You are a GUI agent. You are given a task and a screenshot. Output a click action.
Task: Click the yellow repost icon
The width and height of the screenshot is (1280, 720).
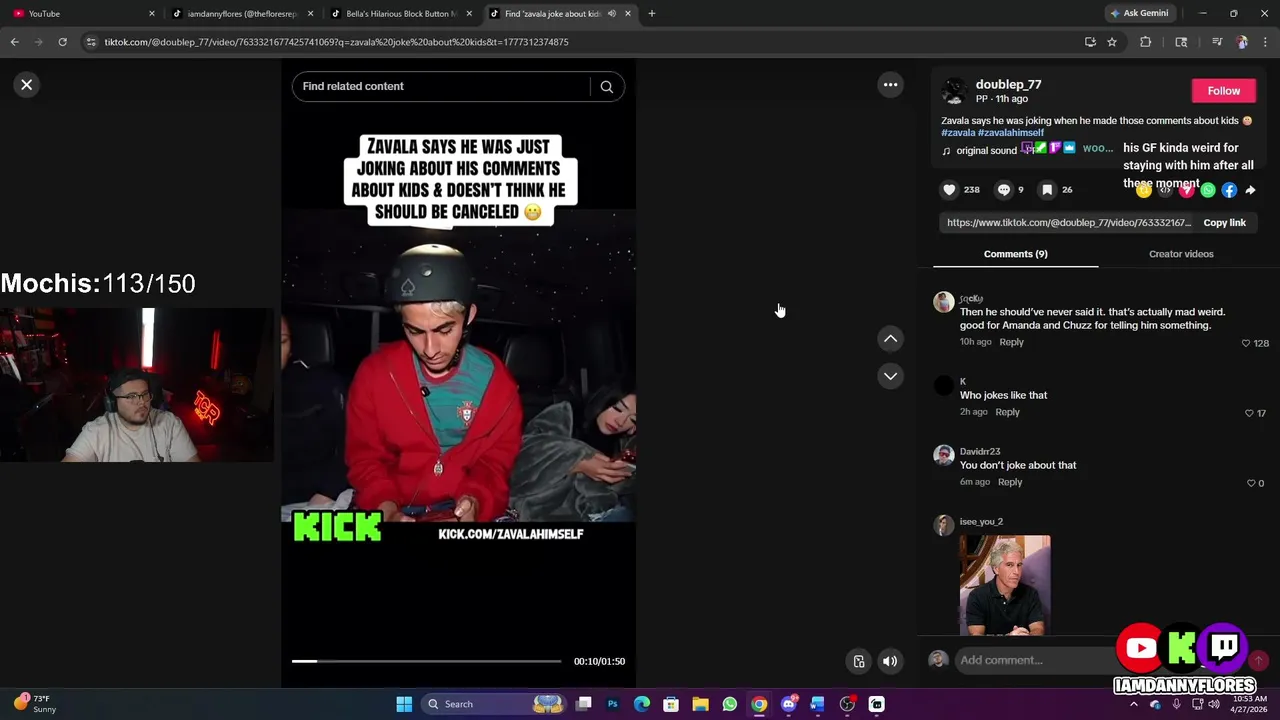click(x=1144, y=190)
